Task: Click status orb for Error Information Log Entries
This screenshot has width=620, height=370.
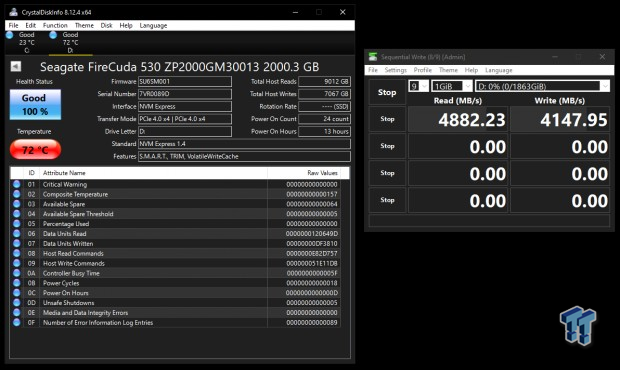Action: coord(17,323)
